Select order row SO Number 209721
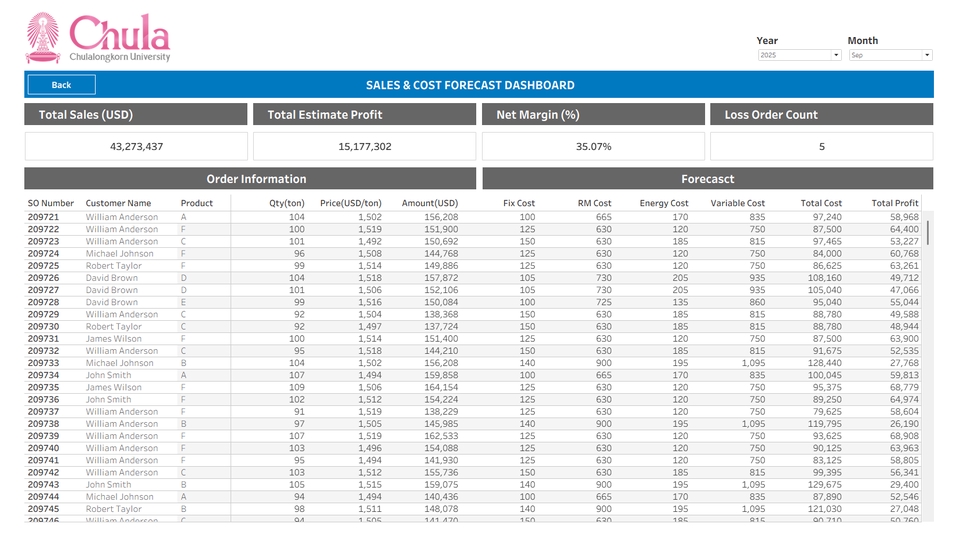Image resolution: width=960 pixels, height=542 pixels. pyautogui.click(x=44, y=217)
